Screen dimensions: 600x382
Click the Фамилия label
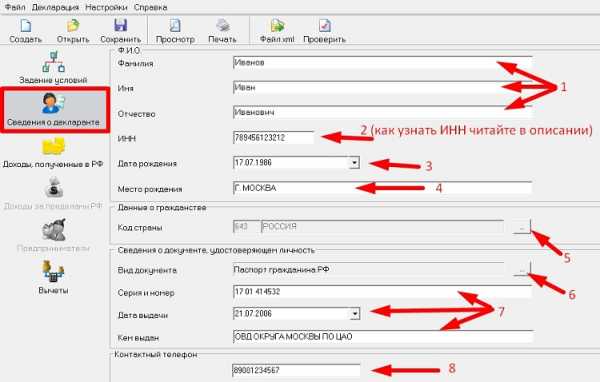pyautogui.click(x=135, y=64)
